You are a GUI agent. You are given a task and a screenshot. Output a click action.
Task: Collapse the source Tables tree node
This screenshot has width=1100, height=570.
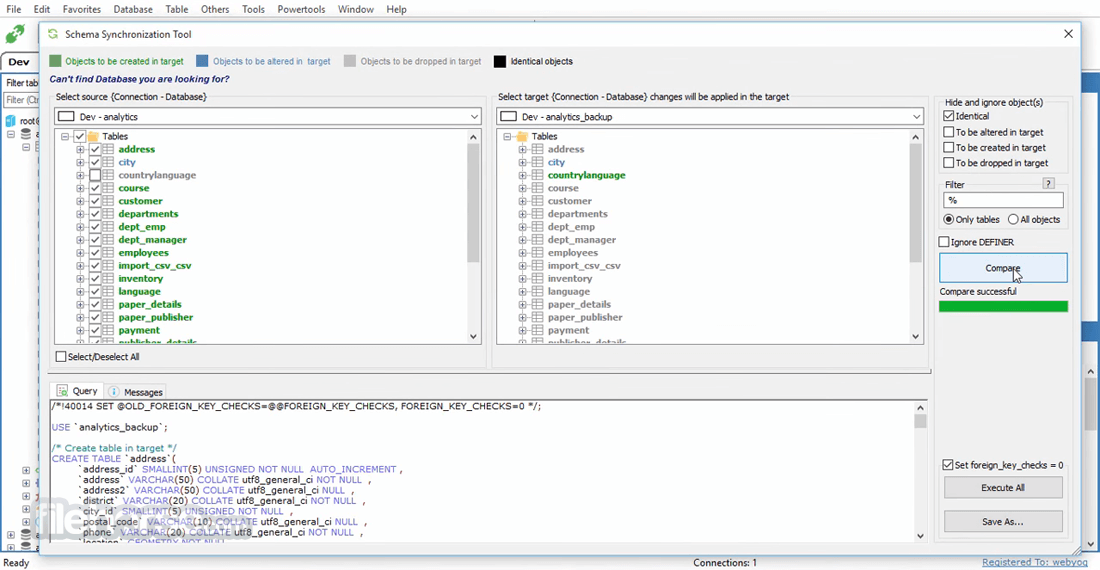pos(65,137)
